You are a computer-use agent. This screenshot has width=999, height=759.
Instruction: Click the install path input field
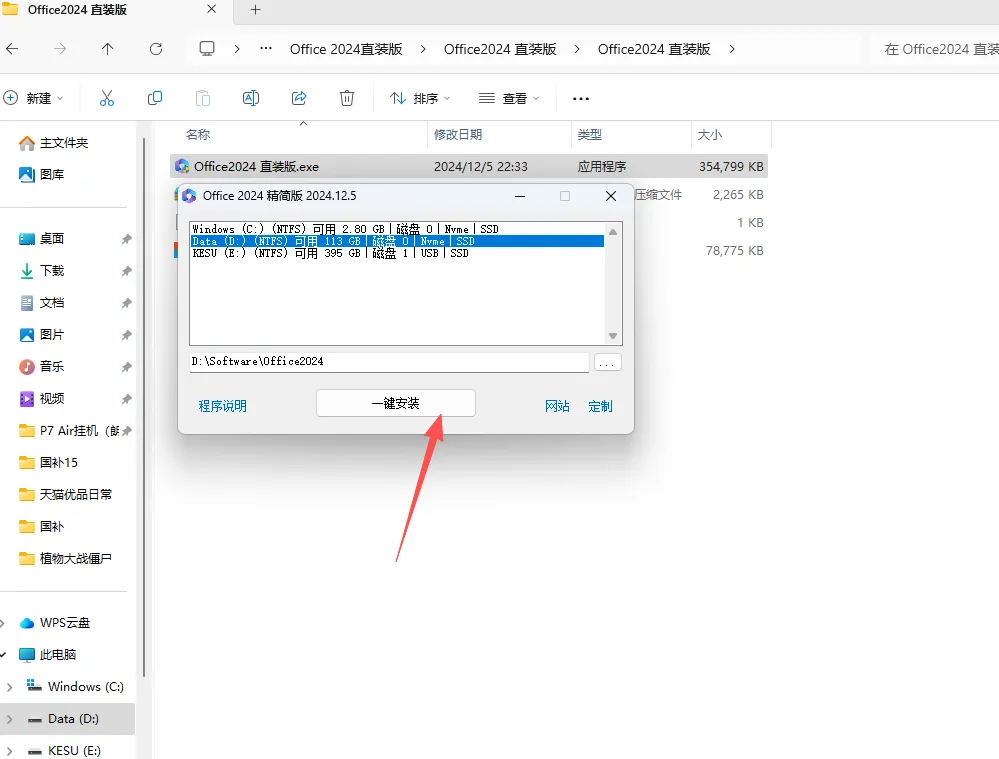click(x=389, y=362)
